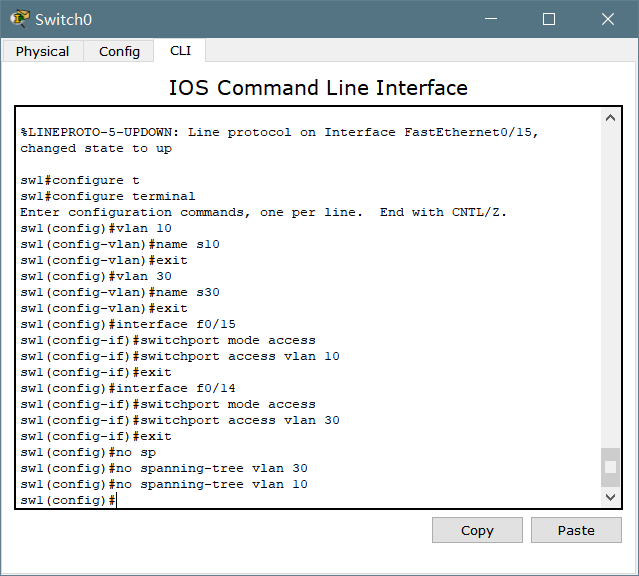The image size is (639, 576).
Task: Place cursor at the last sw1(config)# prompt
Action: 117,500
